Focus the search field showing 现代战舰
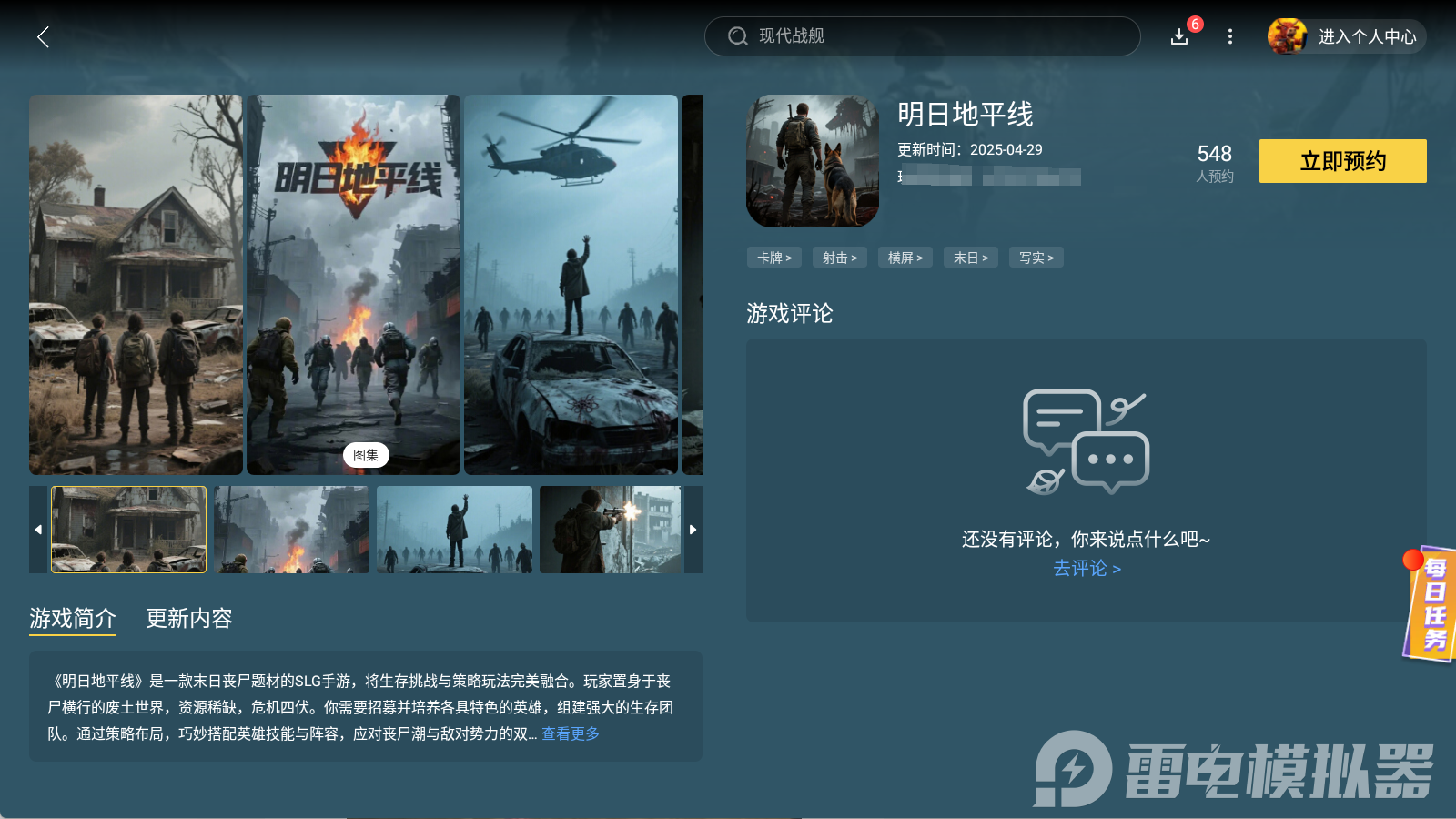Screen dimensions: 1456x819 [x=922, y=36]
